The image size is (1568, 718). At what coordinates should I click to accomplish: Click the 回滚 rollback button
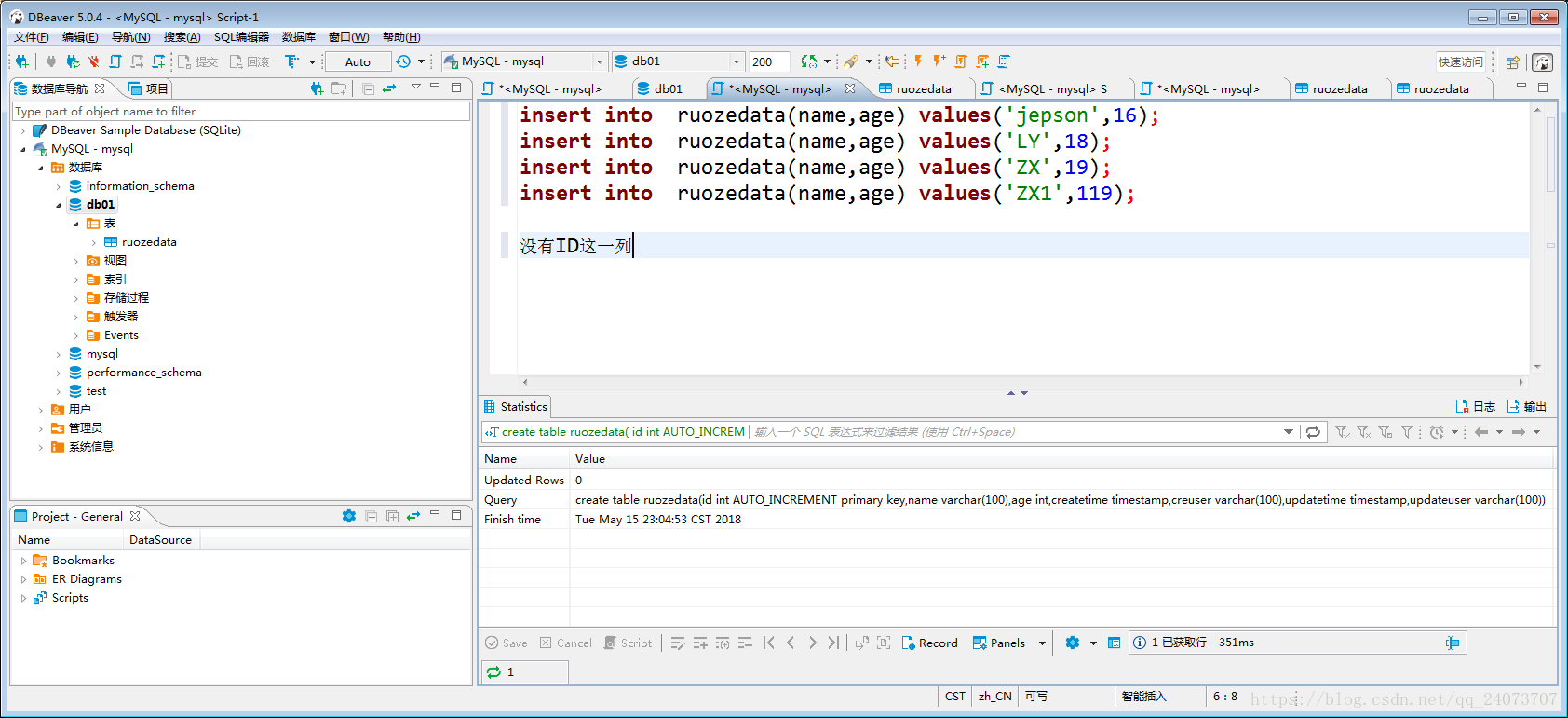pos(250,61)
